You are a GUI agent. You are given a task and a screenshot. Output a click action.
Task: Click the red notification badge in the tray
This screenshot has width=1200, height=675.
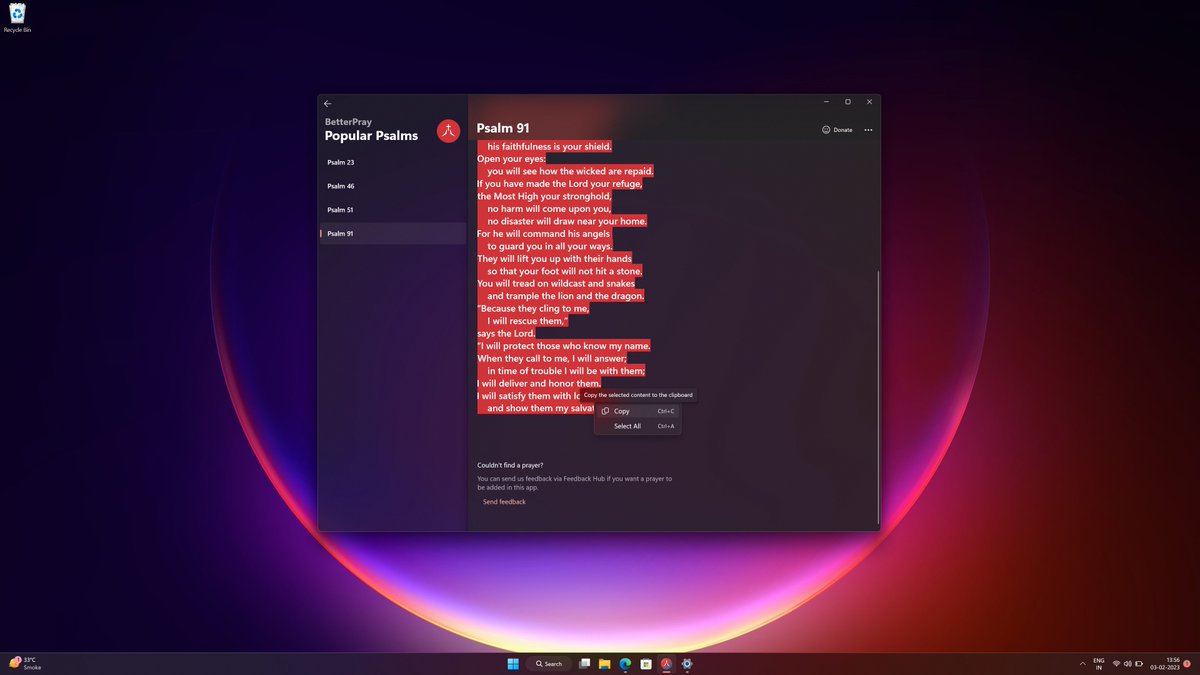pyautogui.click(x=1187, y=663)
